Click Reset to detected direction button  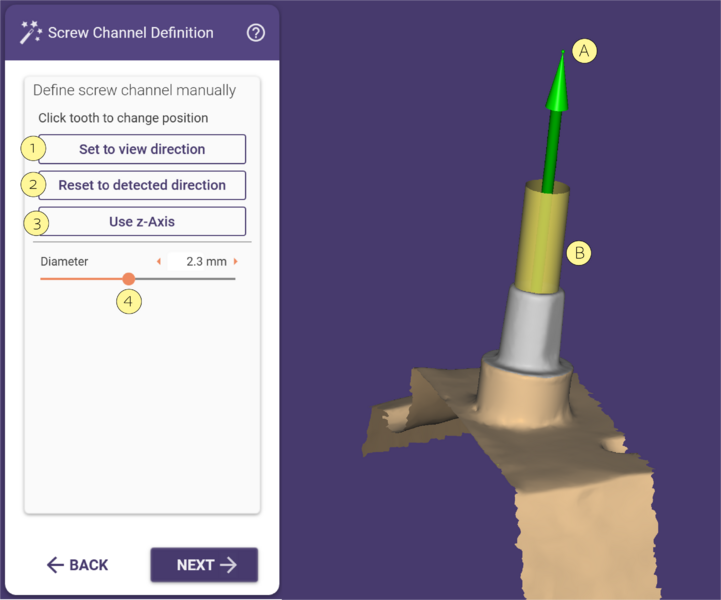142,185
